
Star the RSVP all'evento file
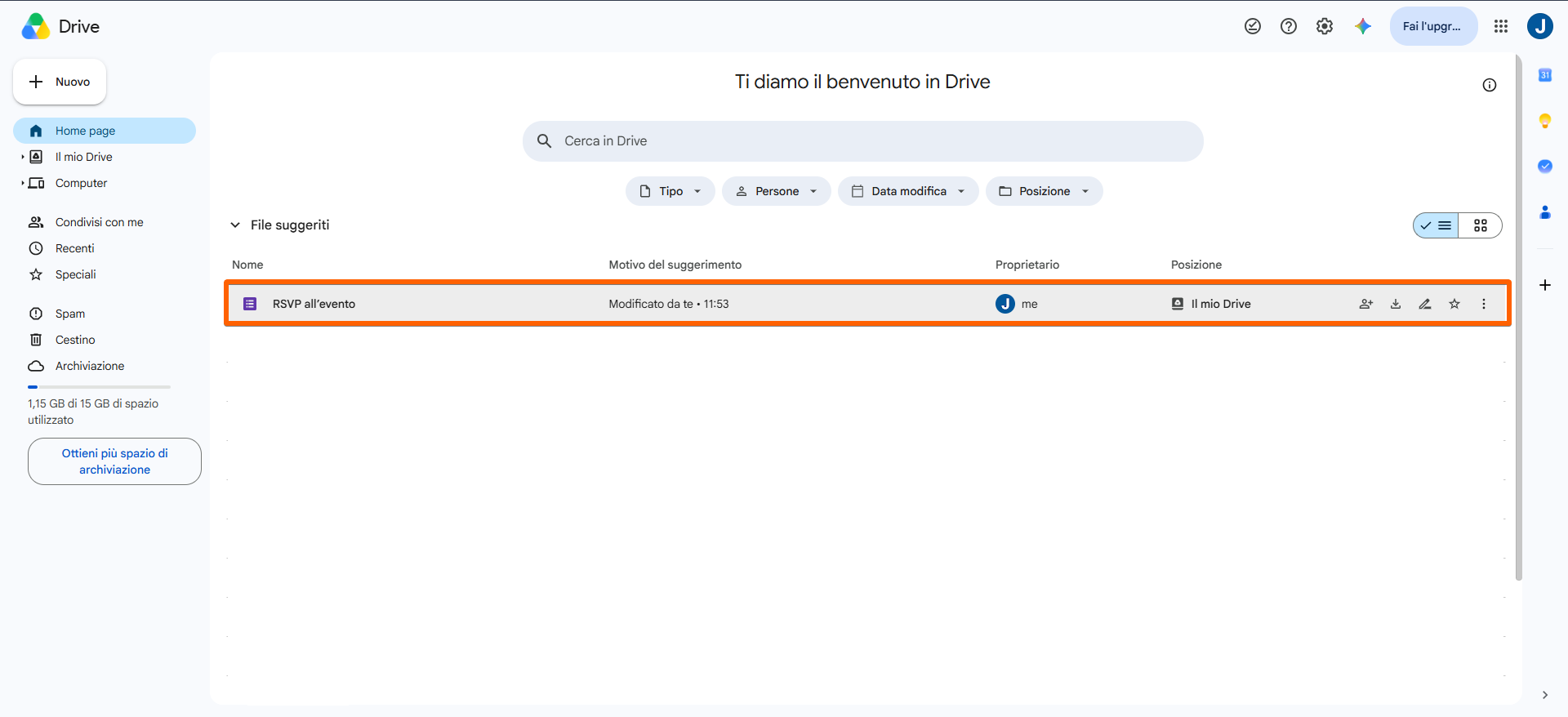1454,304
